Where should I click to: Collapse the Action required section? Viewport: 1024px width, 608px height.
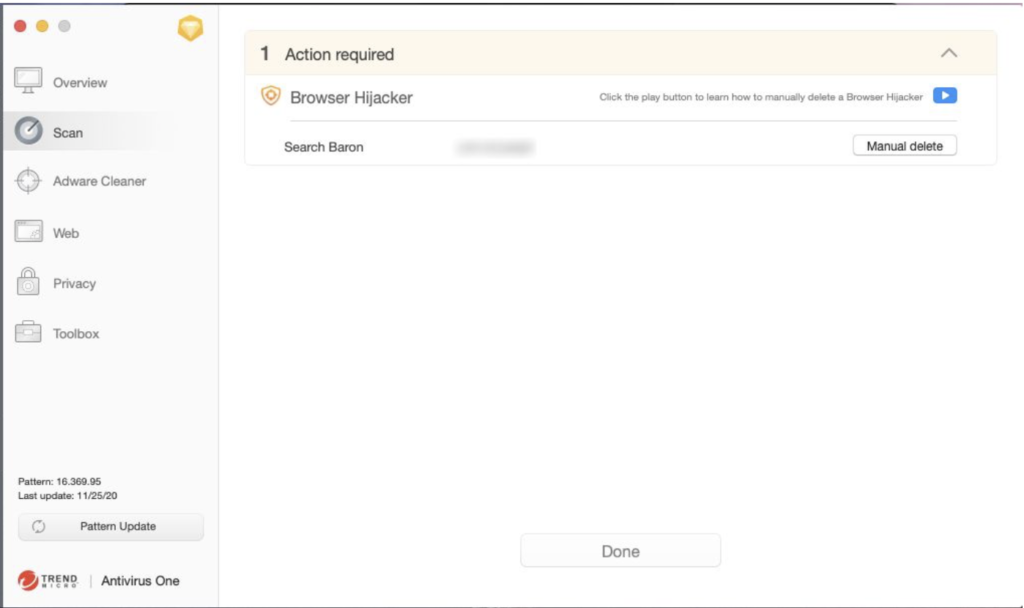(x=949, y=54)
